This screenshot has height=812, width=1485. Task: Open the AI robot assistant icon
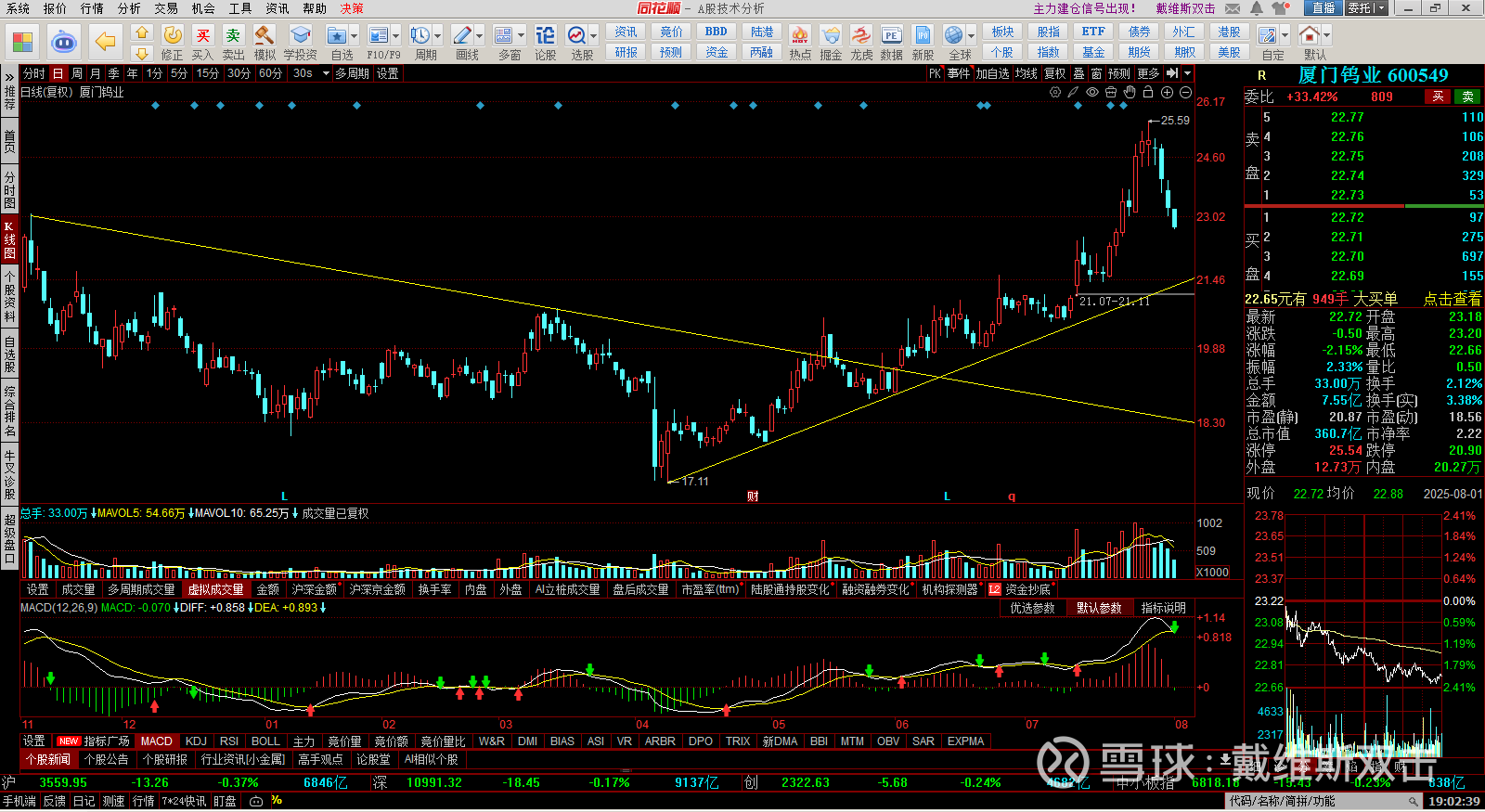63,42
